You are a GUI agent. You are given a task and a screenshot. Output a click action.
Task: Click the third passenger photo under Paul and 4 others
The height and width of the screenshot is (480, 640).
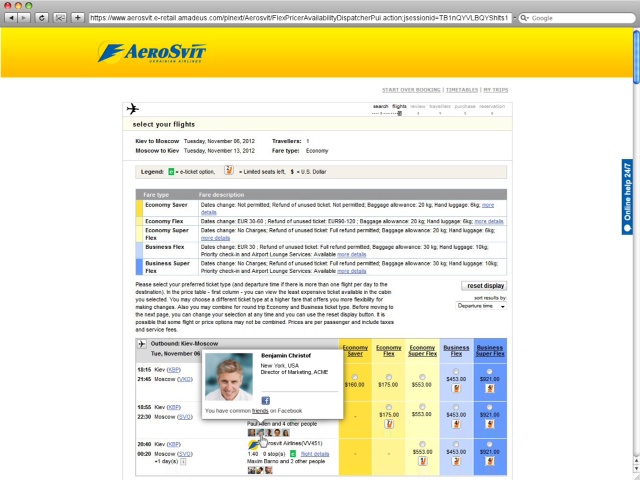[269, 433]
